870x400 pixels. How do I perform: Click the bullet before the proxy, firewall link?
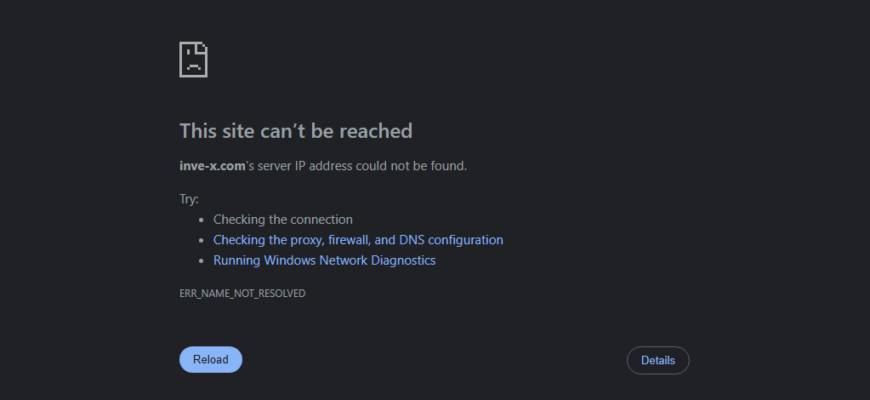click(202, 240)
